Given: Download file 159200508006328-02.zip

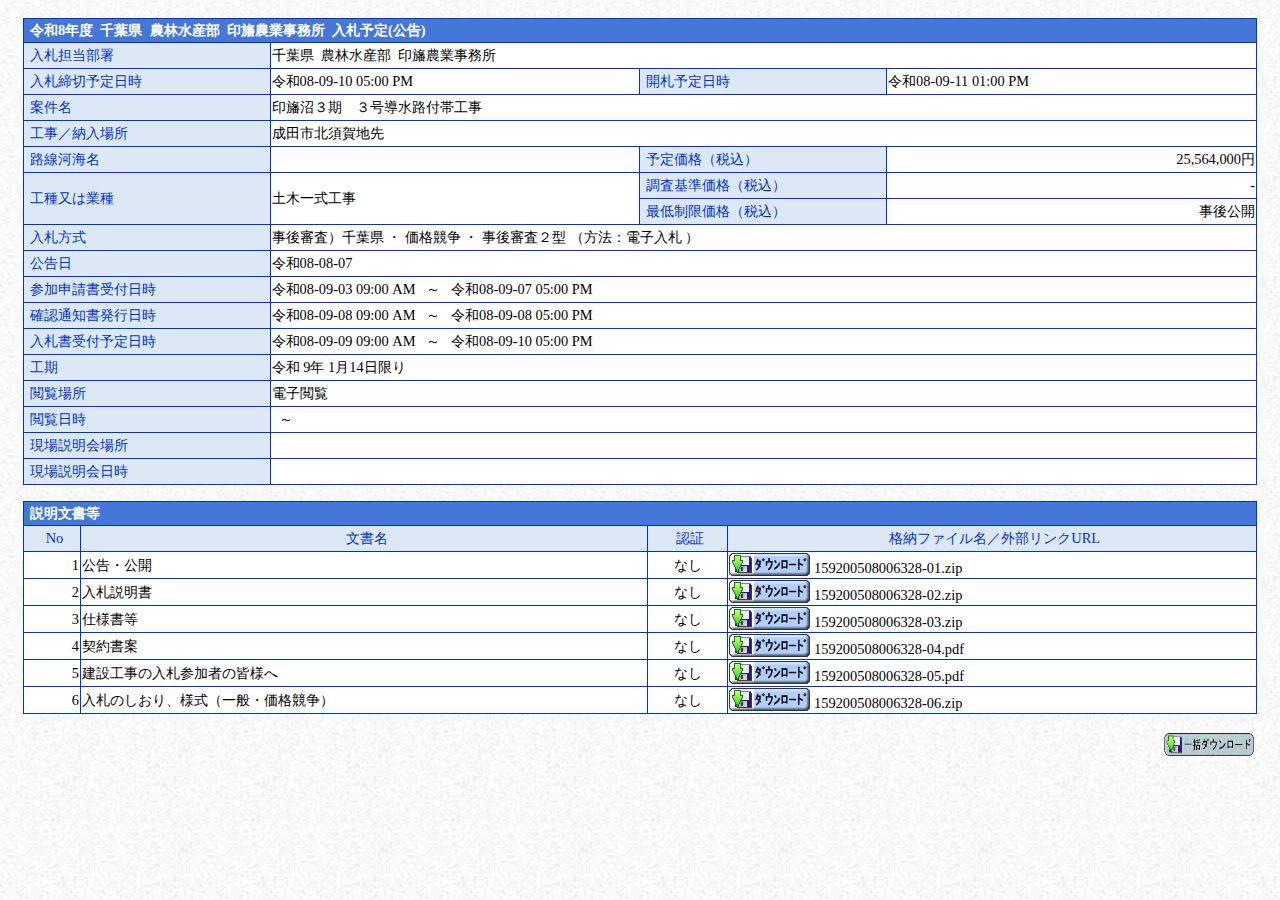Looking at the screenshot, I should pyautogui.click(x=769, y=591).
